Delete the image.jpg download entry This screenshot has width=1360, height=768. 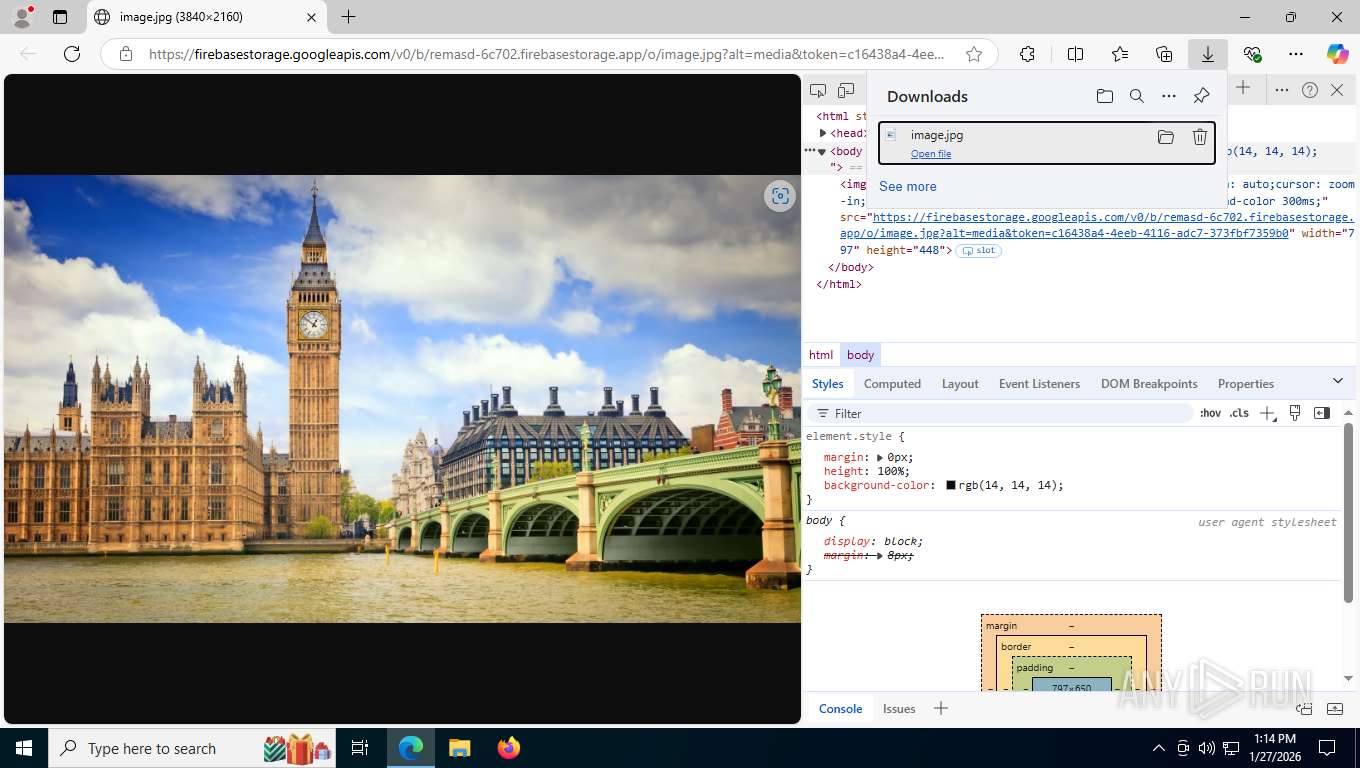click(1200, 137)
